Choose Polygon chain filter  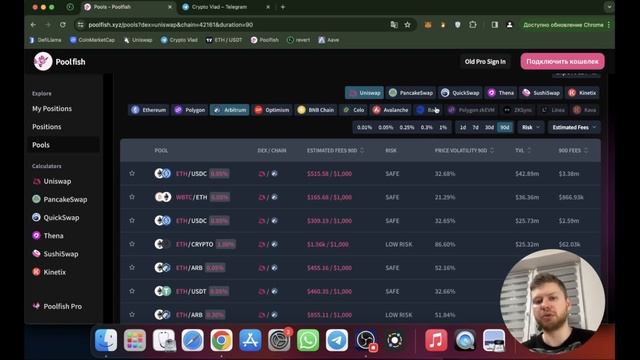190,110
